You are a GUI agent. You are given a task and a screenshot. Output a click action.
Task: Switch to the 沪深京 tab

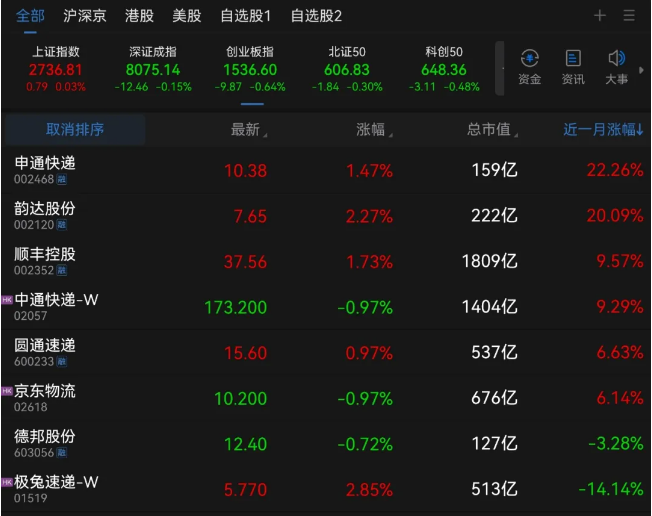click(x=85, y=16)
